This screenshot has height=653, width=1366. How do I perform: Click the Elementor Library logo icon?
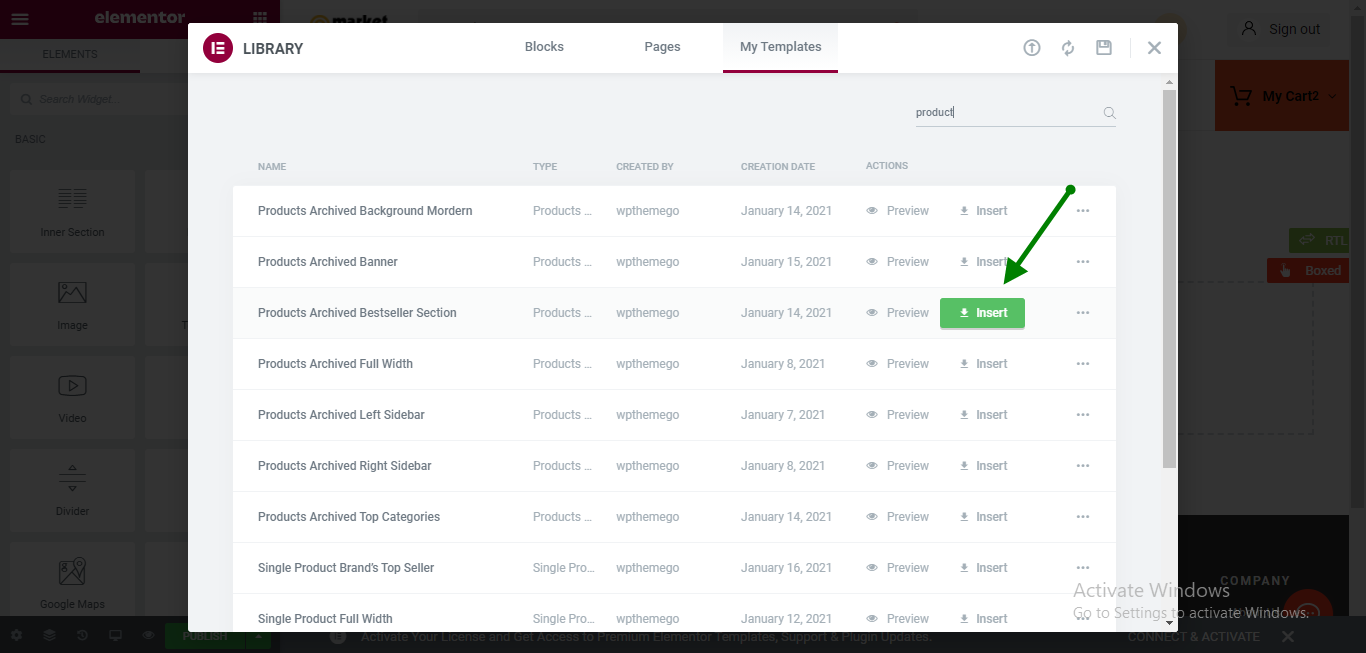[x=218, y=48]
